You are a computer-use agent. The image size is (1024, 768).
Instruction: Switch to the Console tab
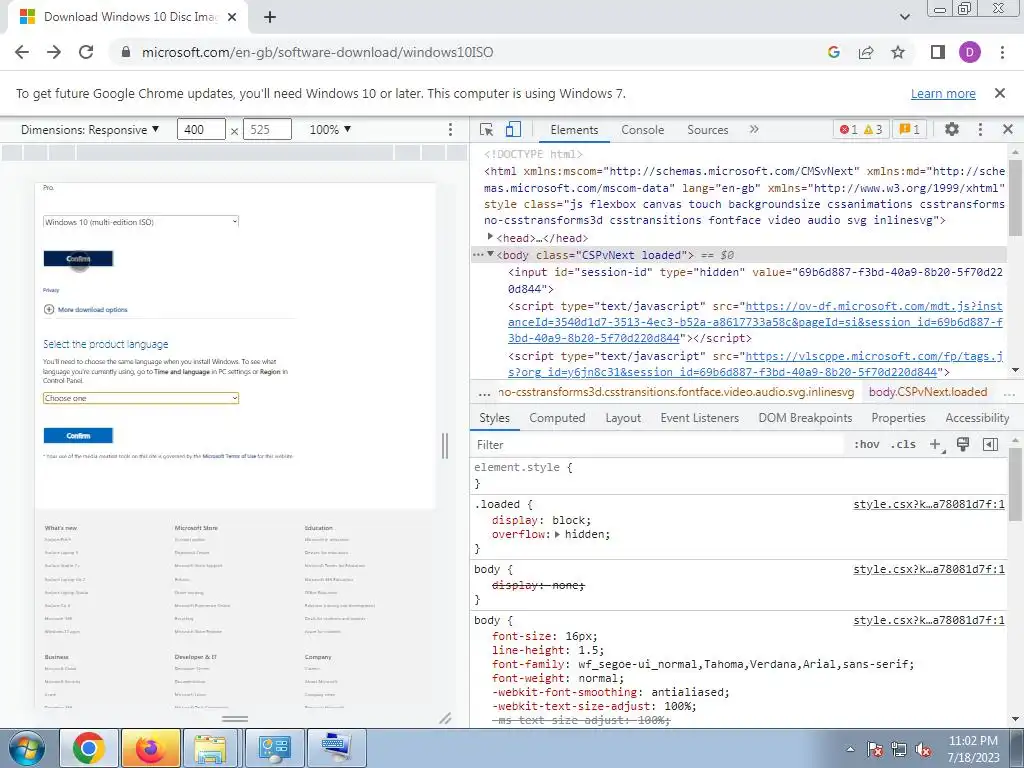(643, 130)
